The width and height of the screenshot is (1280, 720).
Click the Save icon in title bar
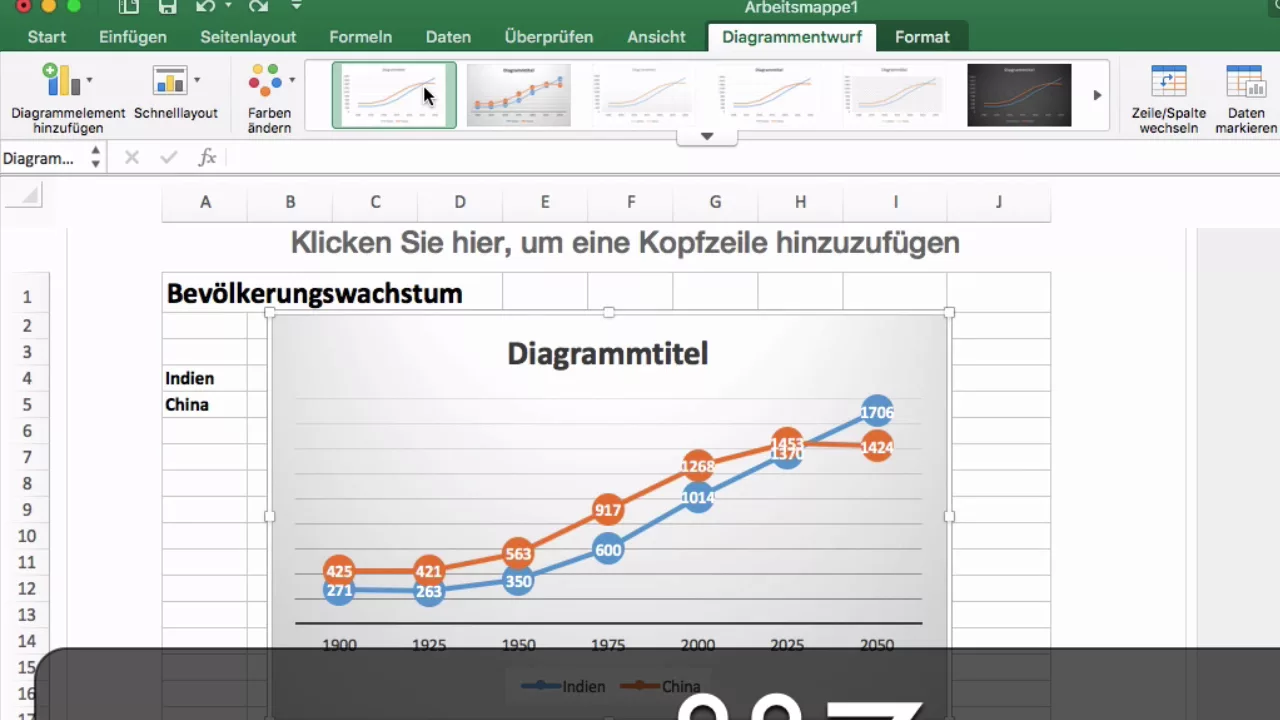coord(168,6)
